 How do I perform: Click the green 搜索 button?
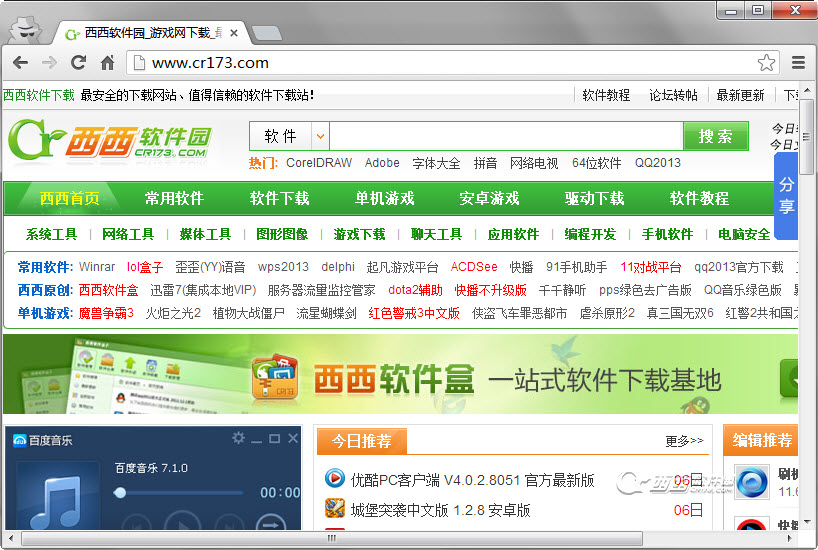click(716, 136)
